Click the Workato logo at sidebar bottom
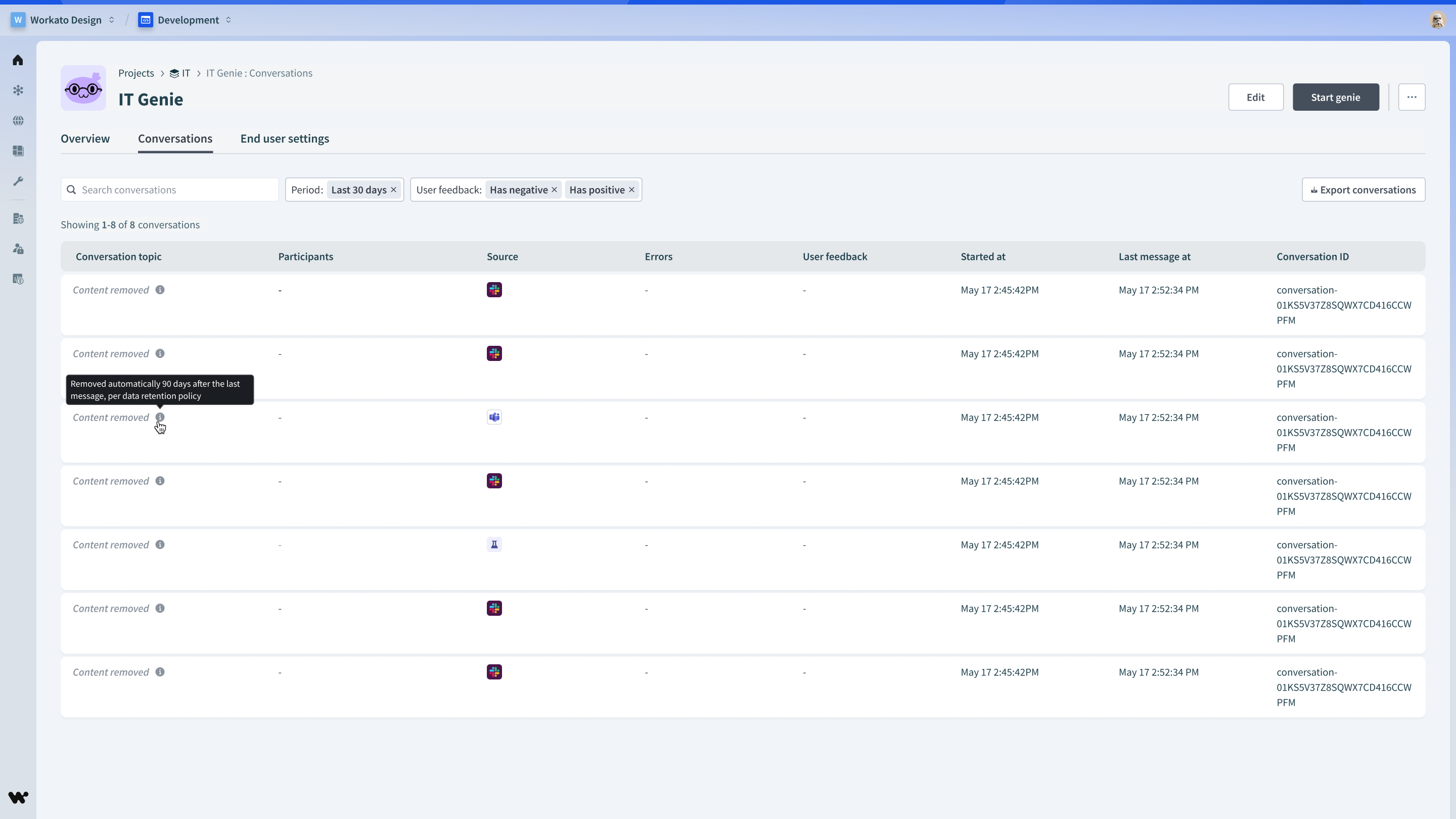Viewport: 1456px width, 819px height. pyautogui.click(x=18, y=797)
